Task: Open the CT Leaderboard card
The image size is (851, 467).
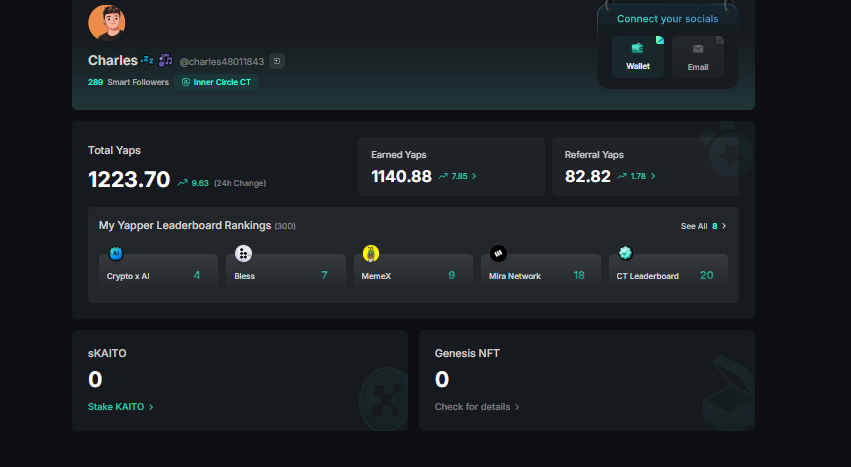Action: (668, 273)
